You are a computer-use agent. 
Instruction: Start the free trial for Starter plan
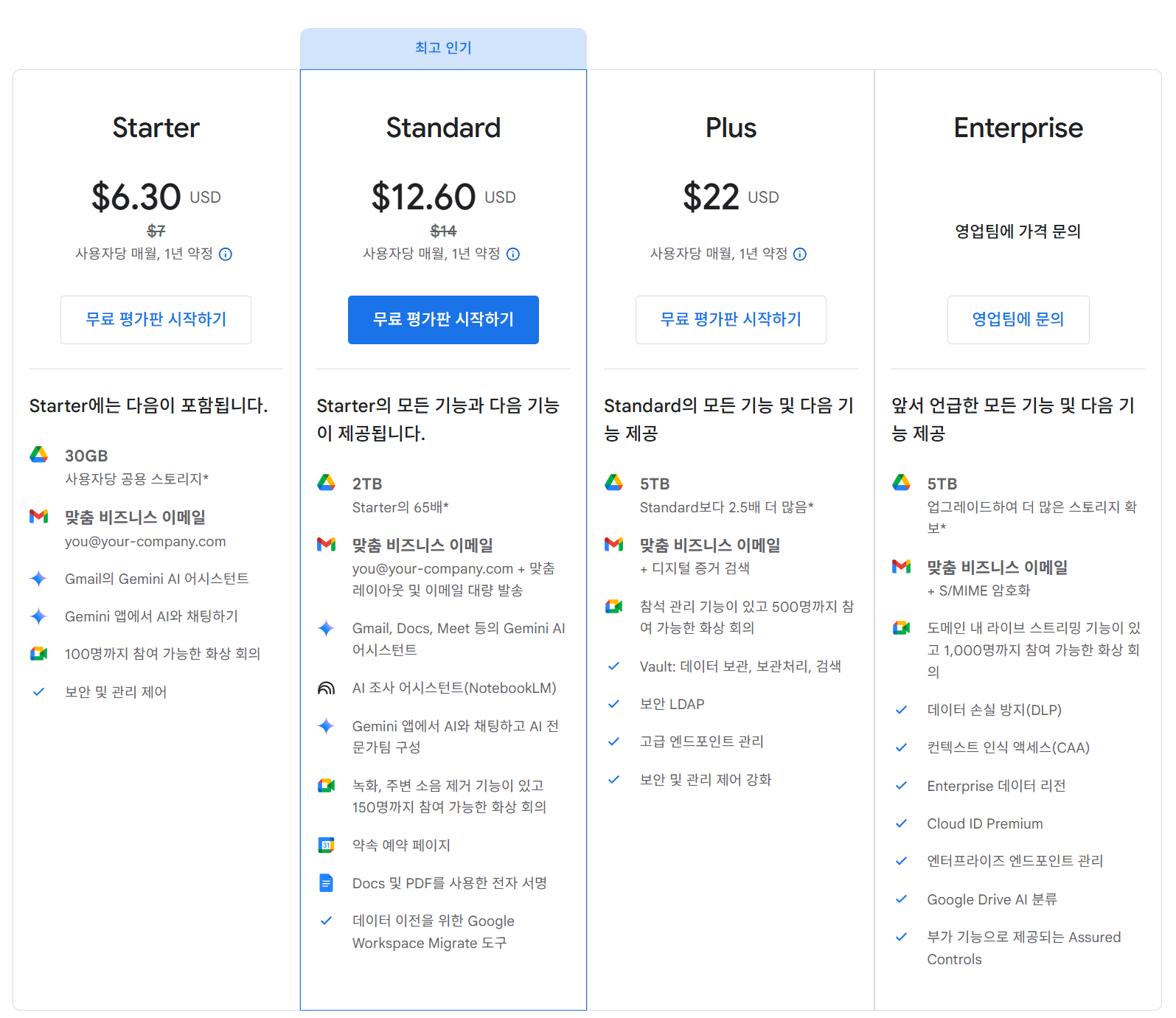[156, 320]
